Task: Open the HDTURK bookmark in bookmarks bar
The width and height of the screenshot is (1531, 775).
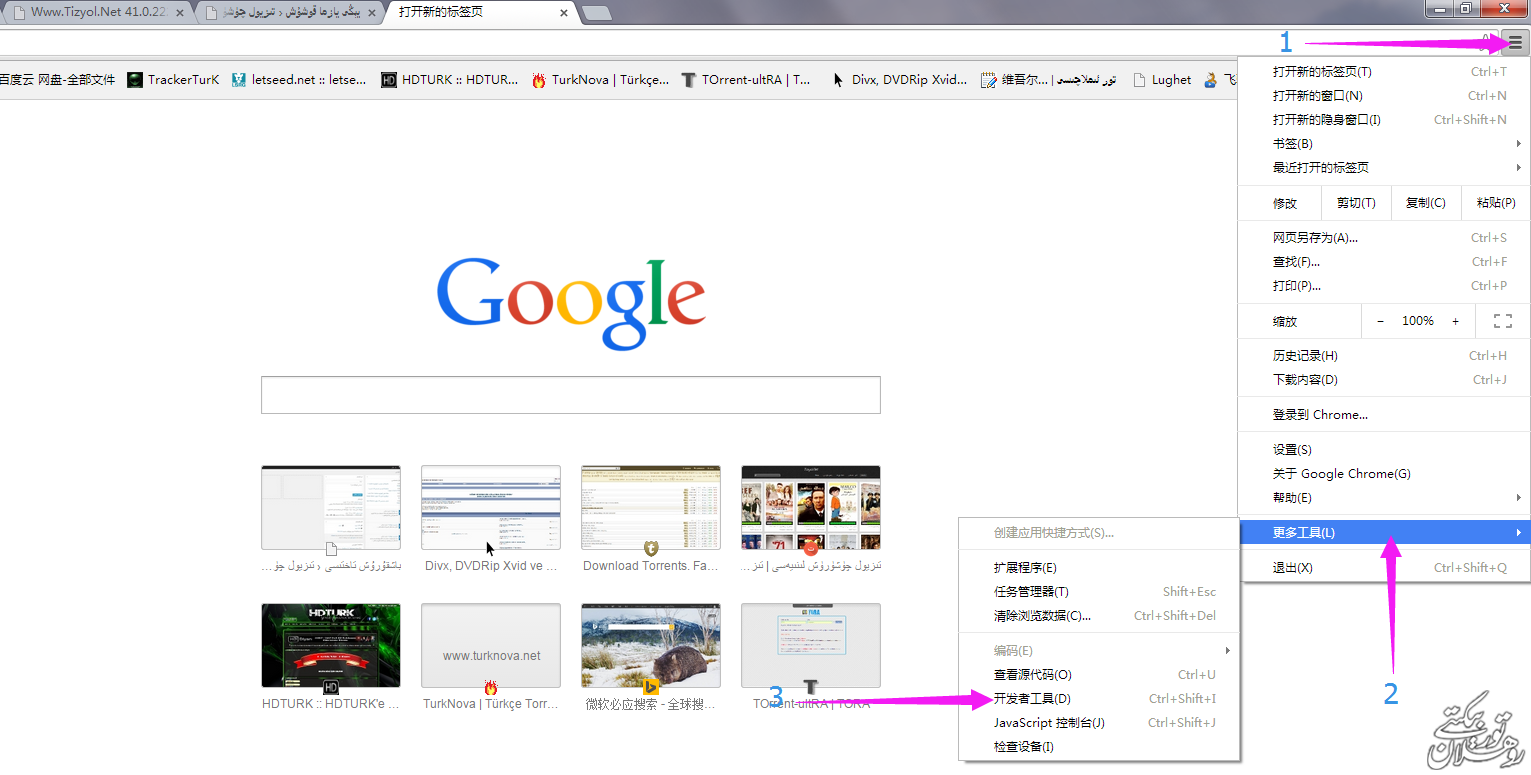Action: pyautogui.click(x=450, y=80)
